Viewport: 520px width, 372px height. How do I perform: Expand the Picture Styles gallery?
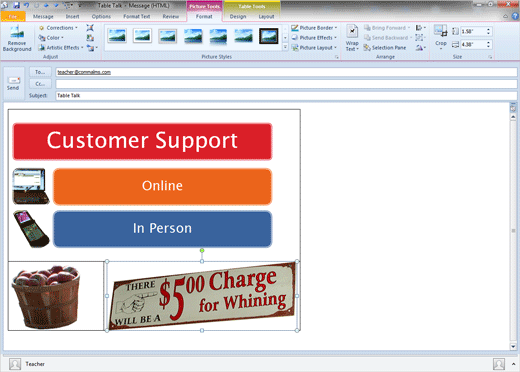(x=285, y=48)
